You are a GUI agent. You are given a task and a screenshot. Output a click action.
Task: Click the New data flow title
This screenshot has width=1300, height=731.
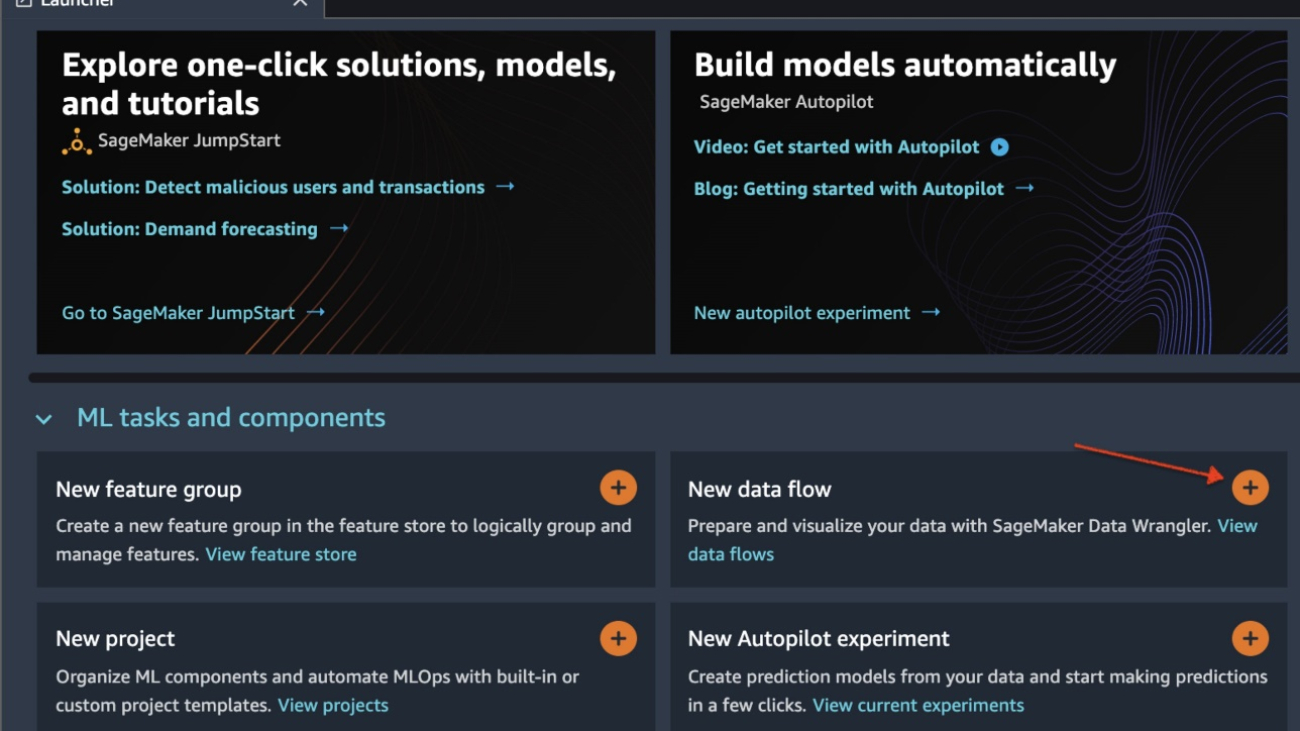click(x=760, y=489)
